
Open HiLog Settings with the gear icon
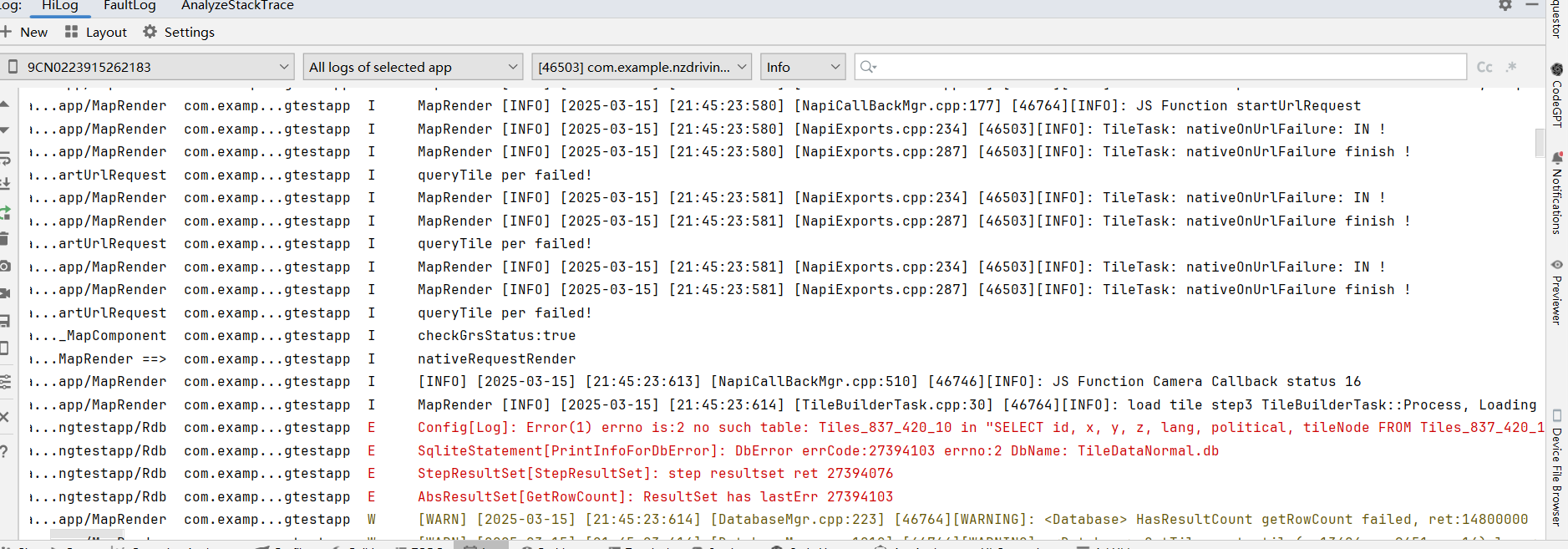(x=179, y=32)
